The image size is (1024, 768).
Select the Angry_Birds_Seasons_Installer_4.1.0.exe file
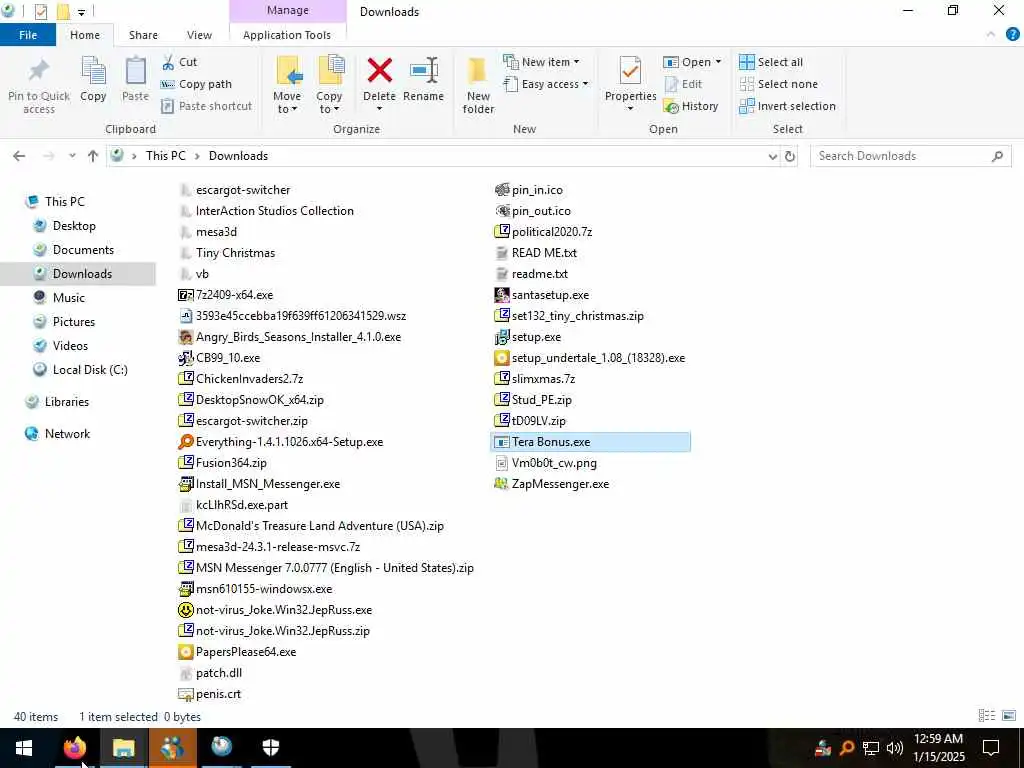(290, 337)
